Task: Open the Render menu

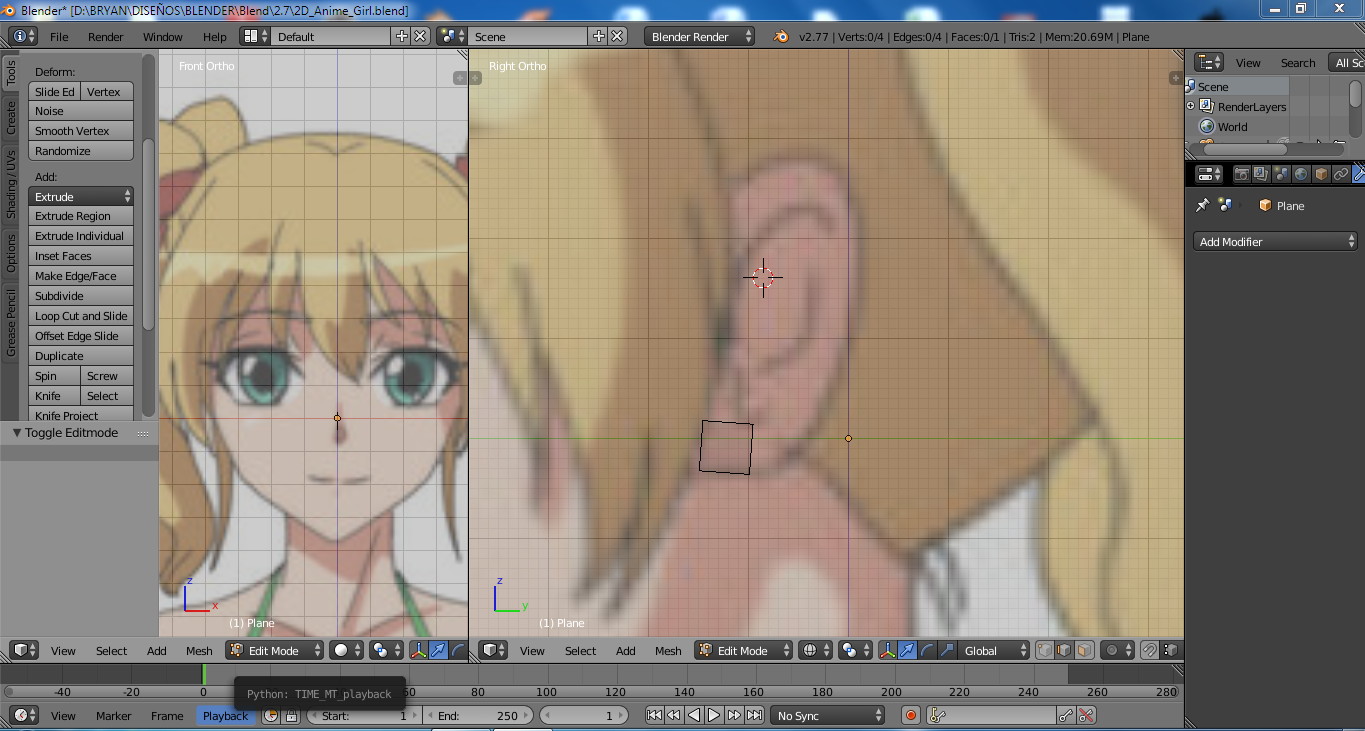Action: click(x=106, y=36)
